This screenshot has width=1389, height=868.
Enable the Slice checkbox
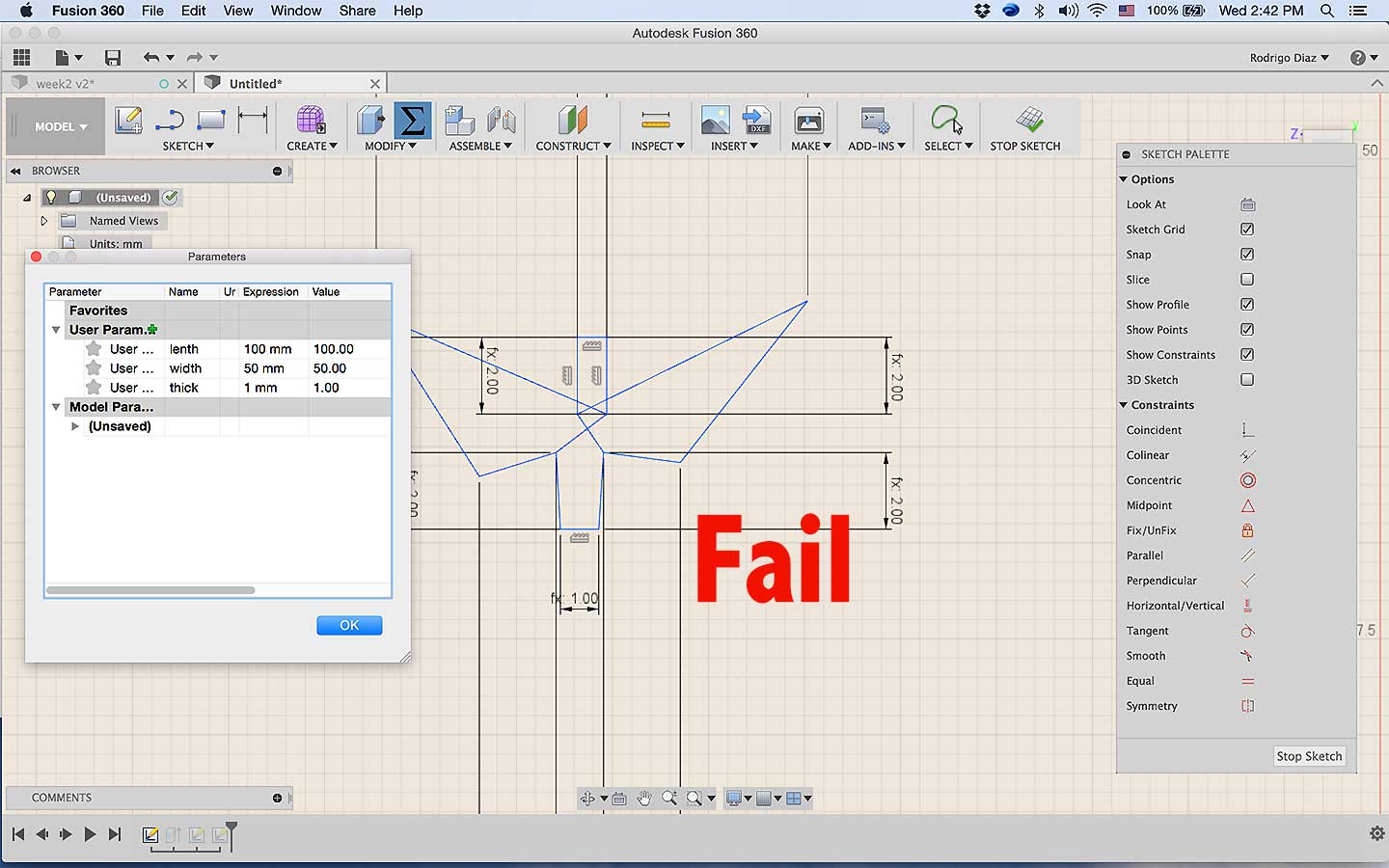(x=1247, y=280)
